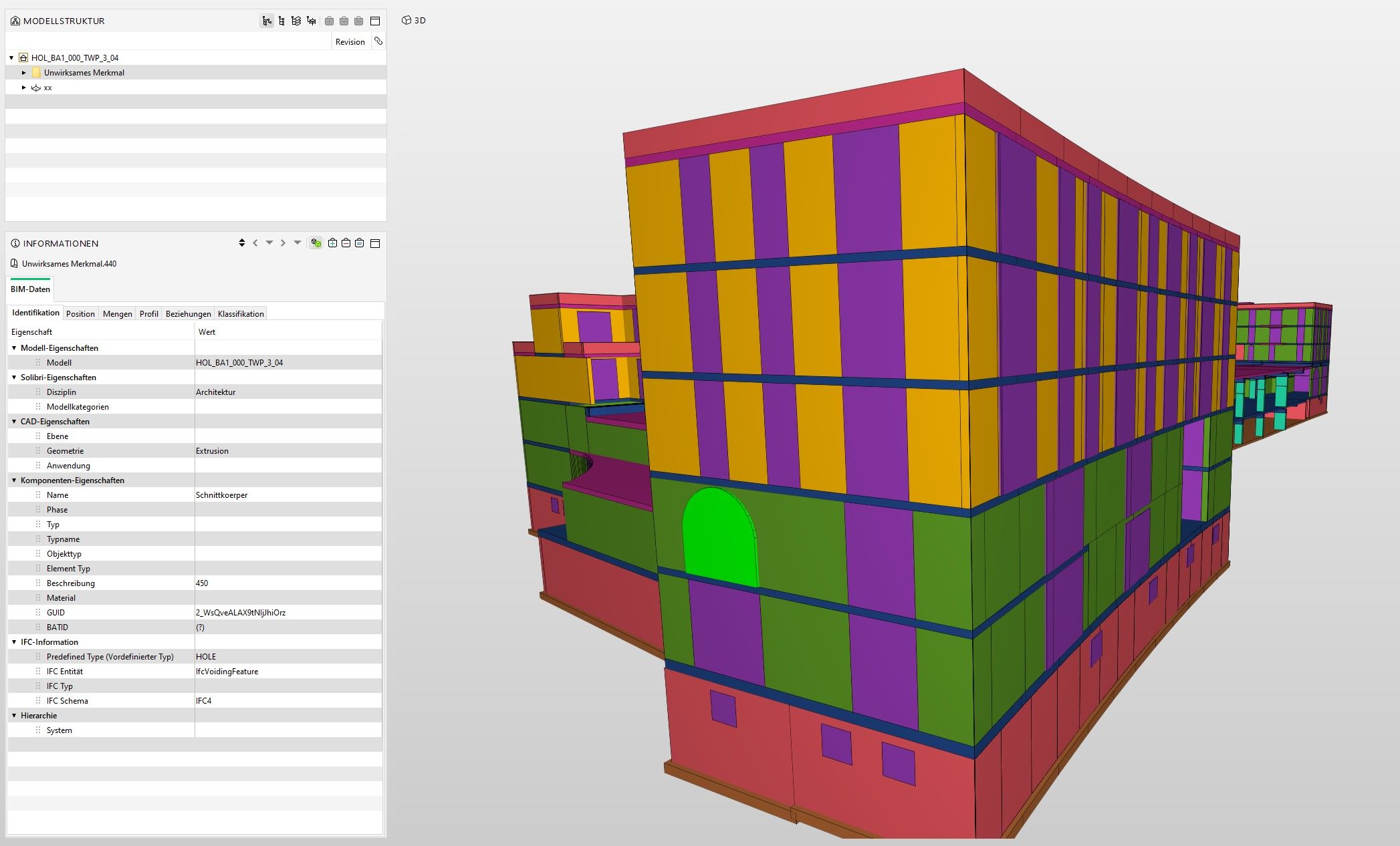Click the Geometrie value Extrusion
Image resolution: width=1400 pixels, height=846 pixels.
tap(212, 451)
